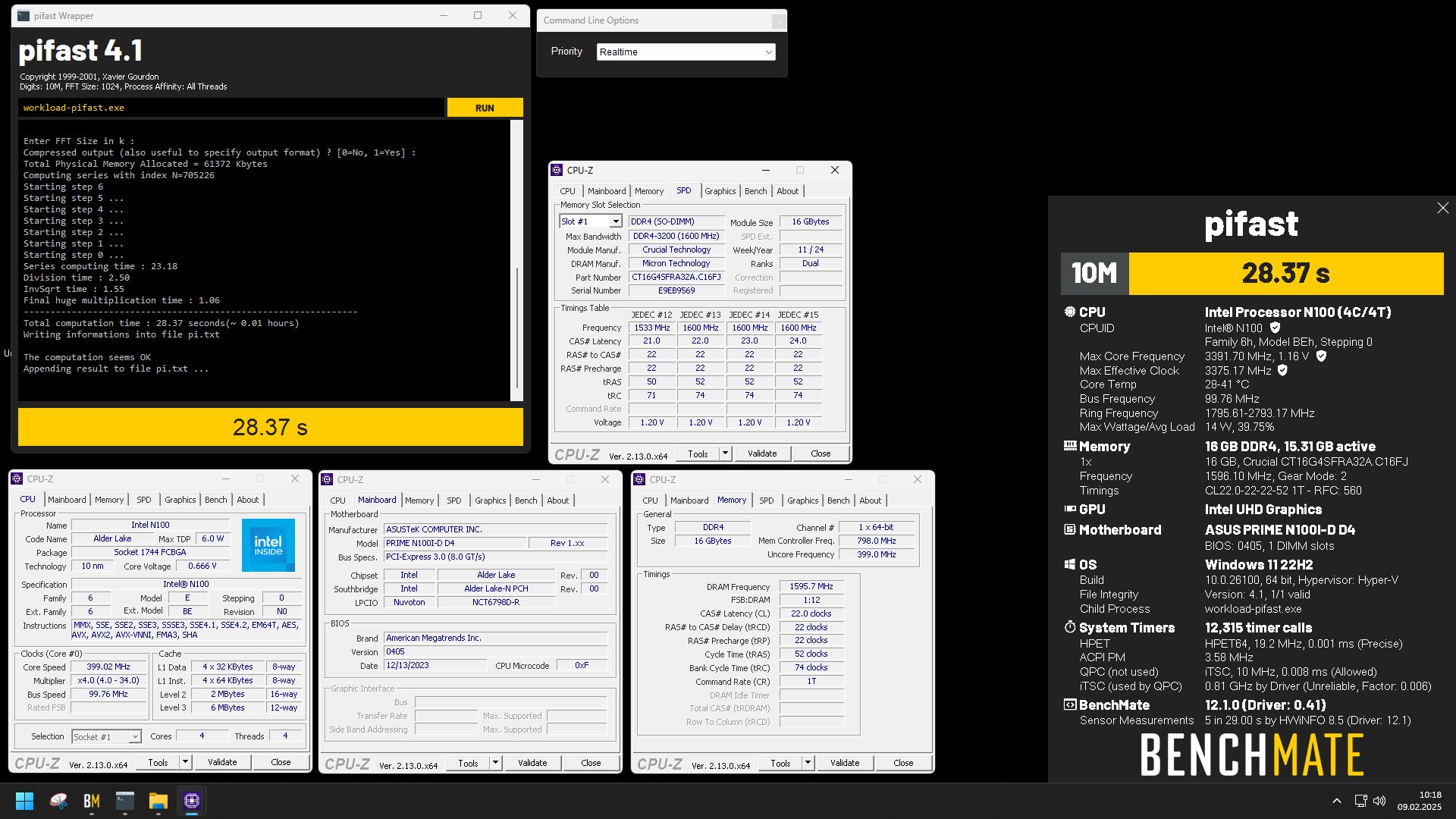Click the 28.37 s yellow result bar in pifast
The image size is (1456, 819).
(x=270, y=427)
